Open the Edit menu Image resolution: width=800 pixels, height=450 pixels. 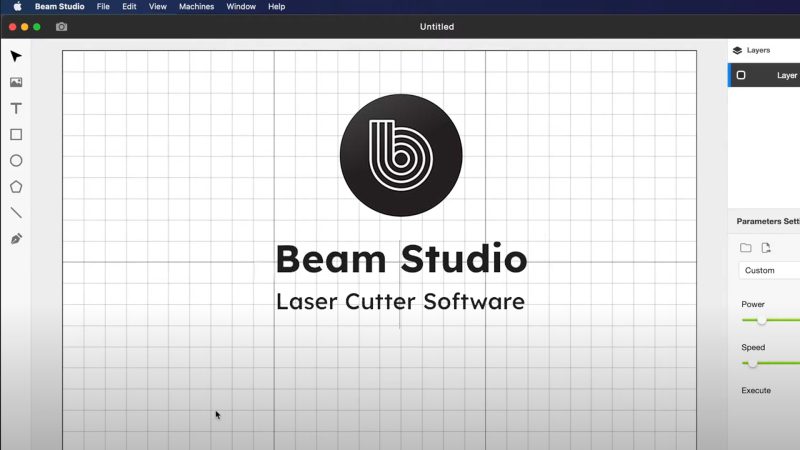click(x=129, y=7)
